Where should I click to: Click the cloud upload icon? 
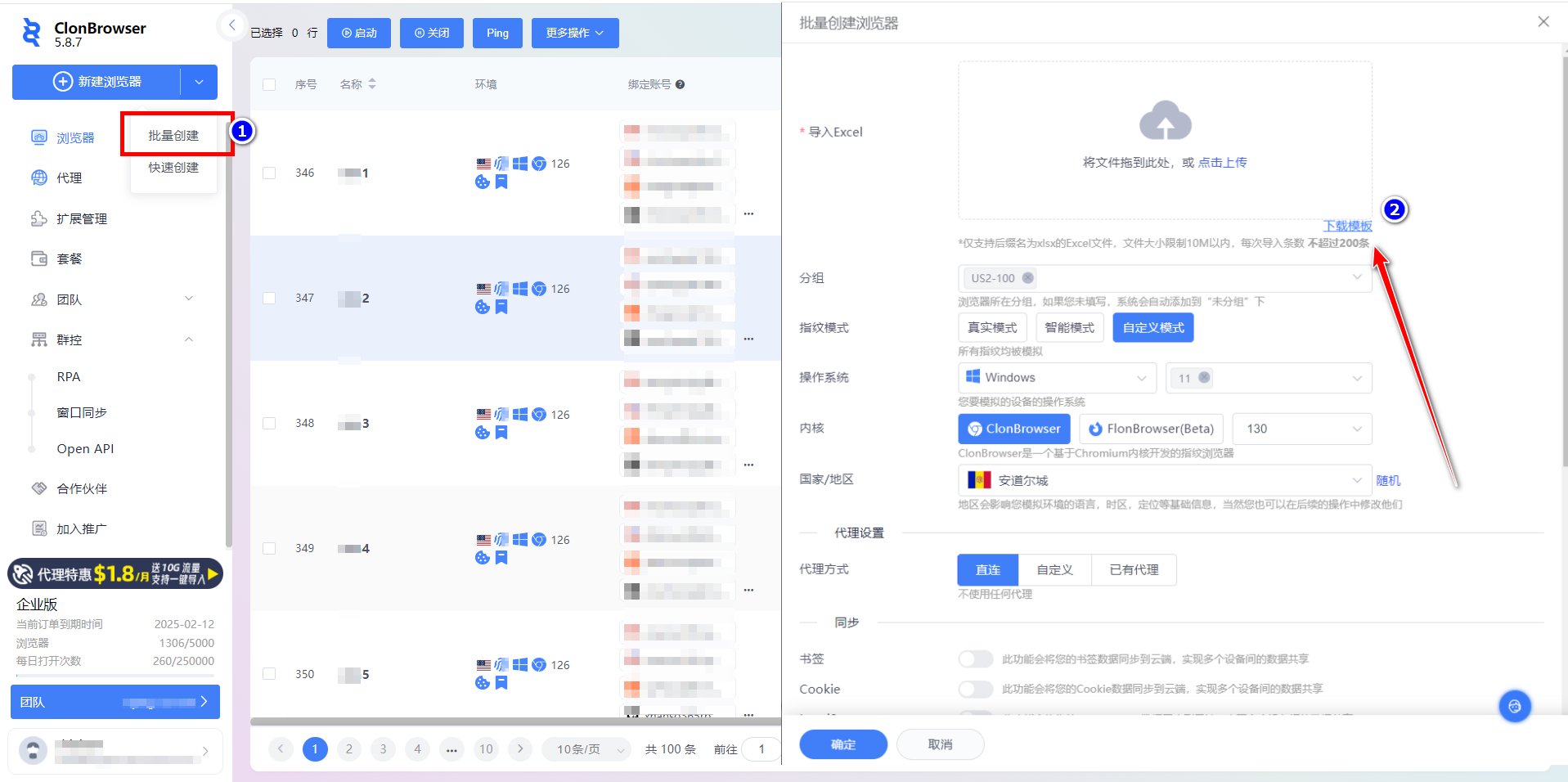1165,120
